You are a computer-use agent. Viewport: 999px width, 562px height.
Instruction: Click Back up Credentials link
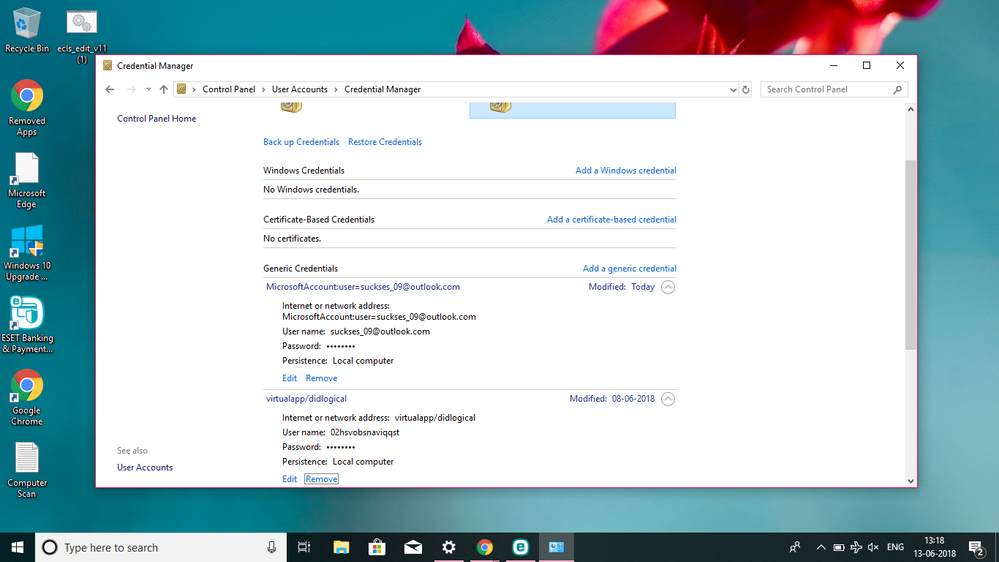tap(301, 142)
